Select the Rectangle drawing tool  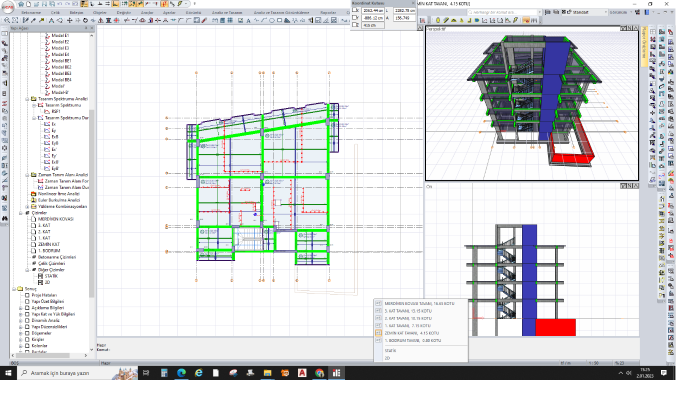point(279,20)
